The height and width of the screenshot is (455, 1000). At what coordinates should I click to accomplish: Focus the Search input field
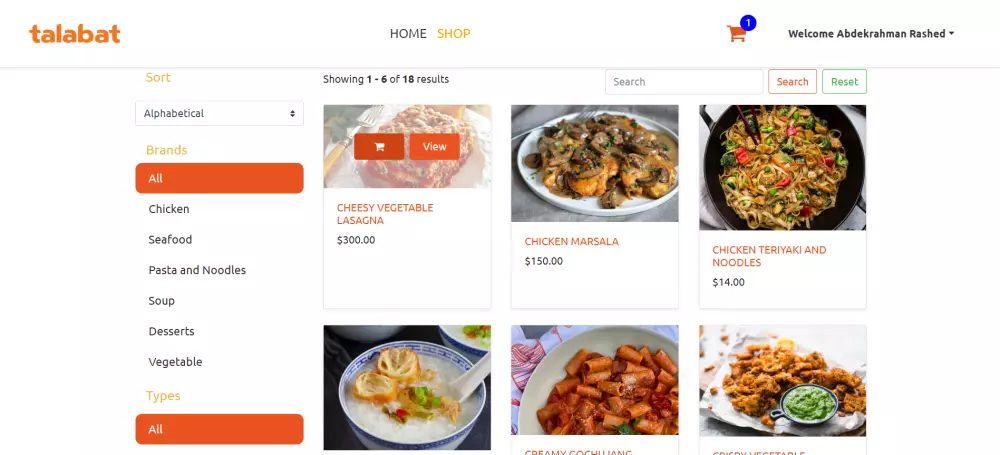tap(684, 82)
